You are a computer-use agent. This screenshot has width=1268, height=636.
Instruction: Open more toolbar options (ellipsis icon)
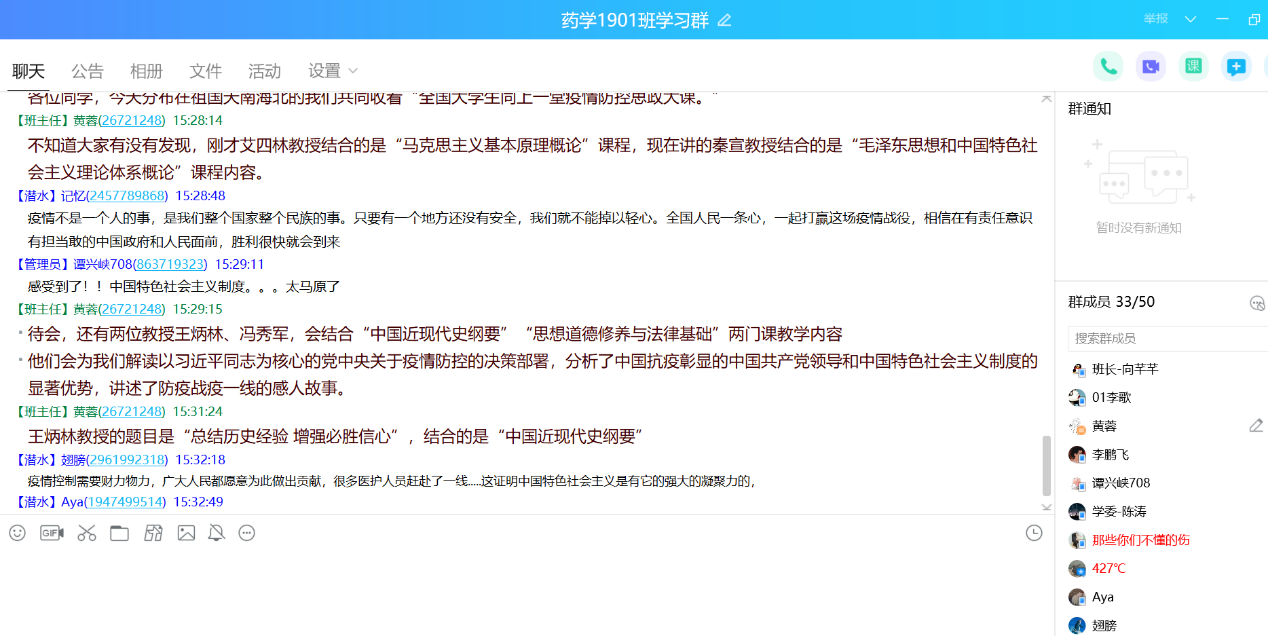coord(247,533)
